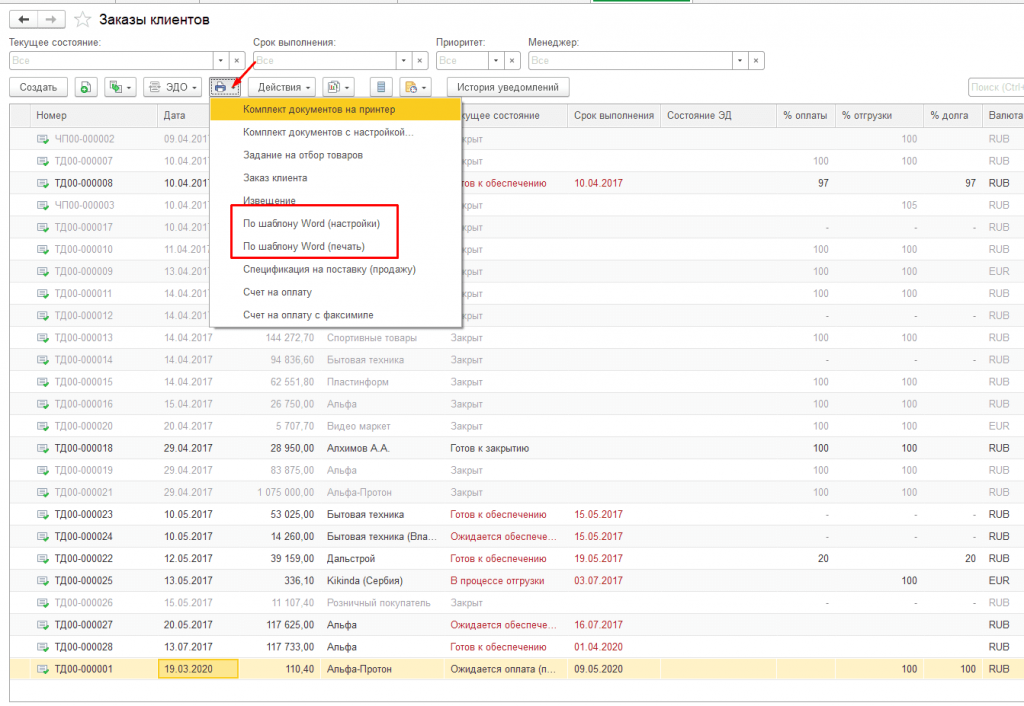1024x706 pixels.
Task: Click document icon of row ТД00-000027
Action: click(43, 625)
